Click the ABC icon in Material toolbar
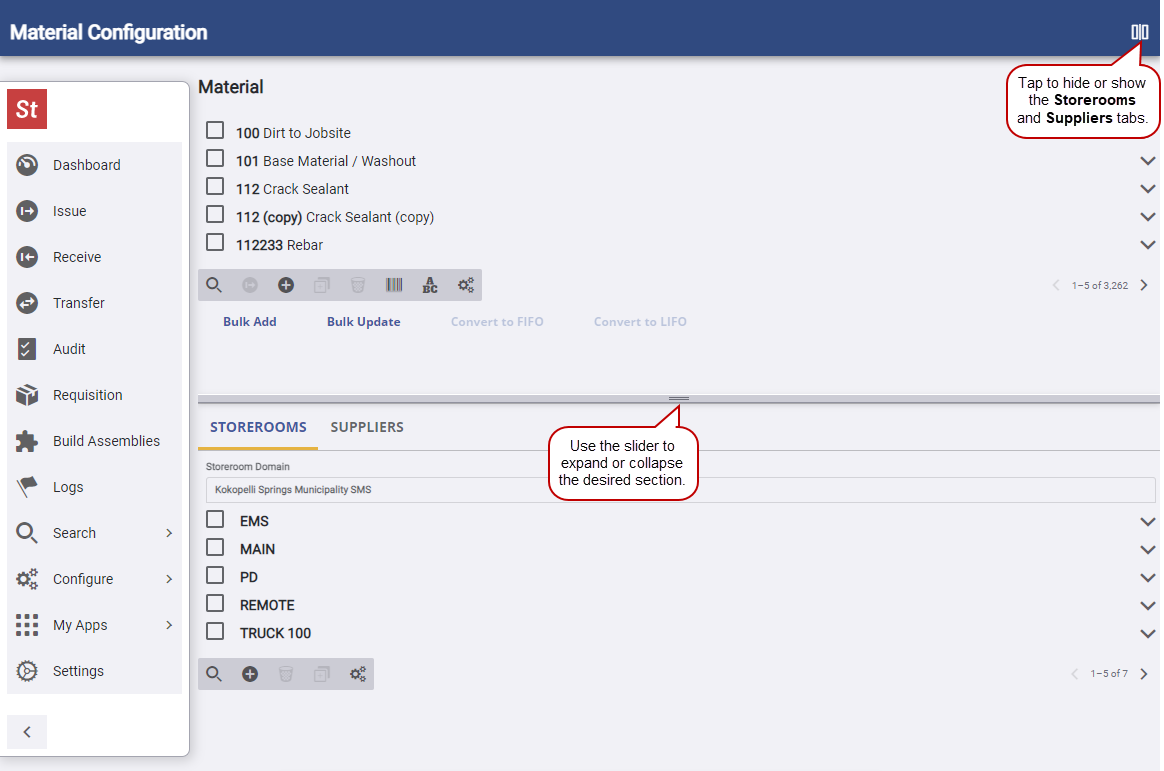Viewport: 1164px width, 771px height. coord(430,285)
